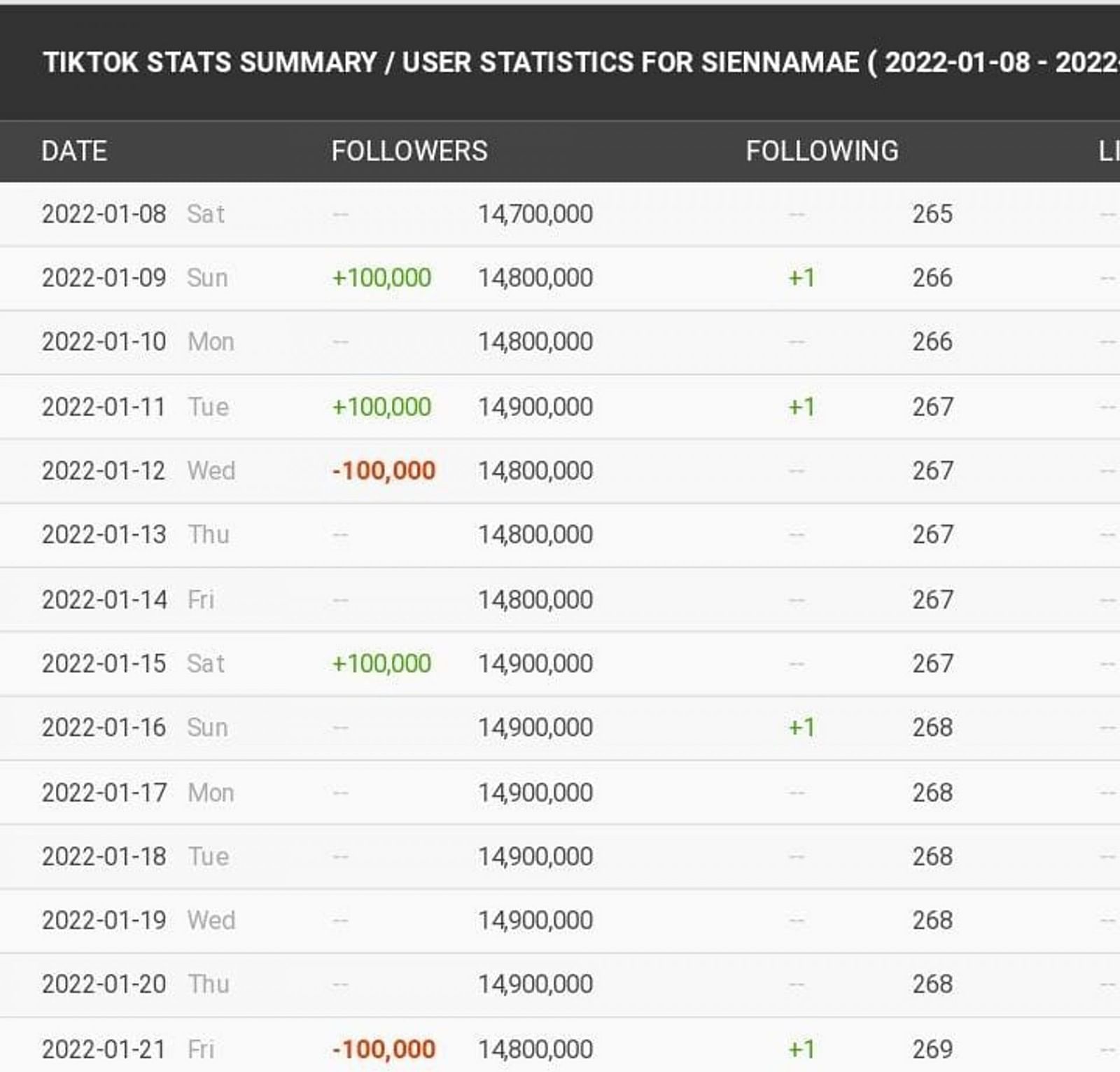Click following count 267 on 2022-01-11
The image size is (1120, 1072).
pos(932,407)
